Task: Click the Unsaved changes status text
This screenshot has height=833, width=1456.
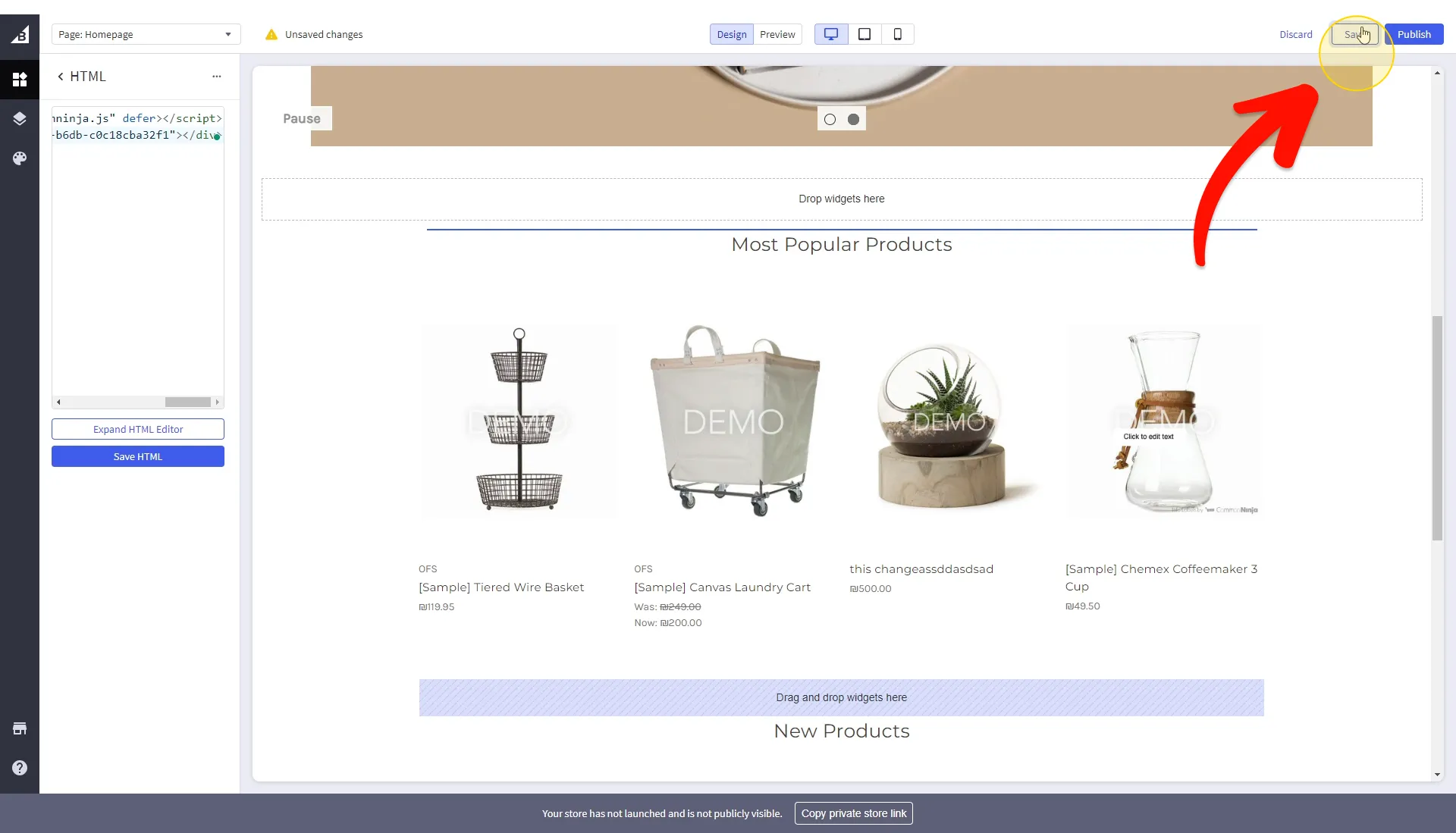Action: pyautogui.click(x=324, y=34)
